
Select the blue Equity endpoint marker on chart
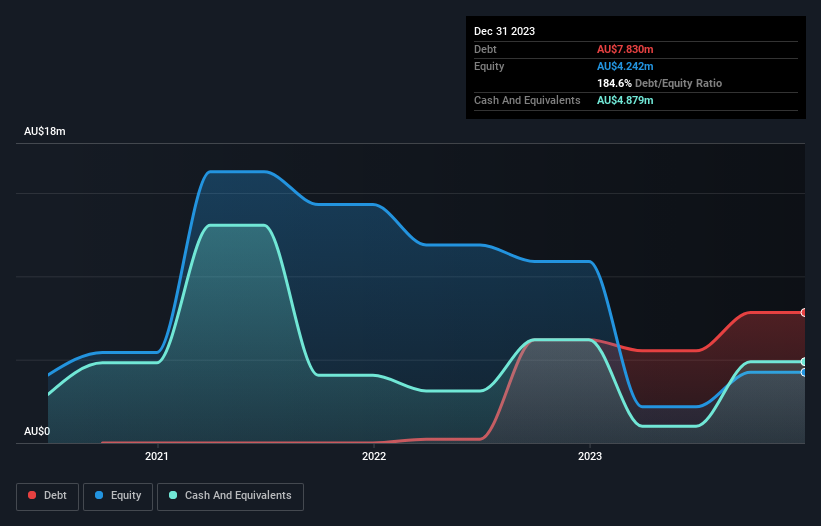(x=804, y=373)
